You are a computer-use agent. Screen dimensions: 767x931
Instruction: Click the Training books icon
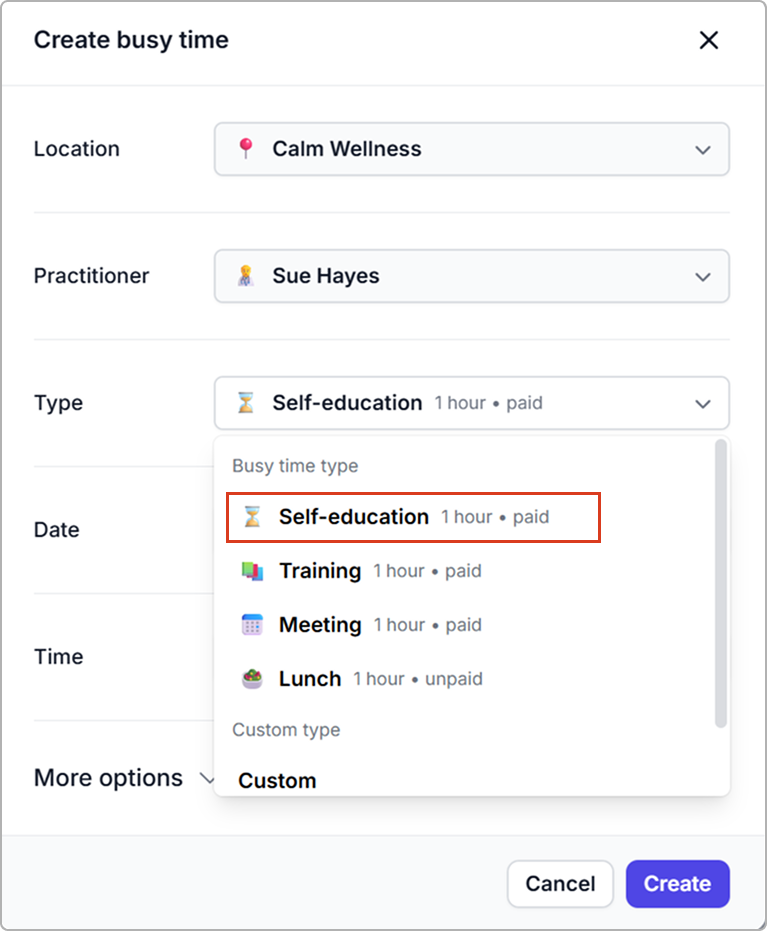[x=252, y=571]
